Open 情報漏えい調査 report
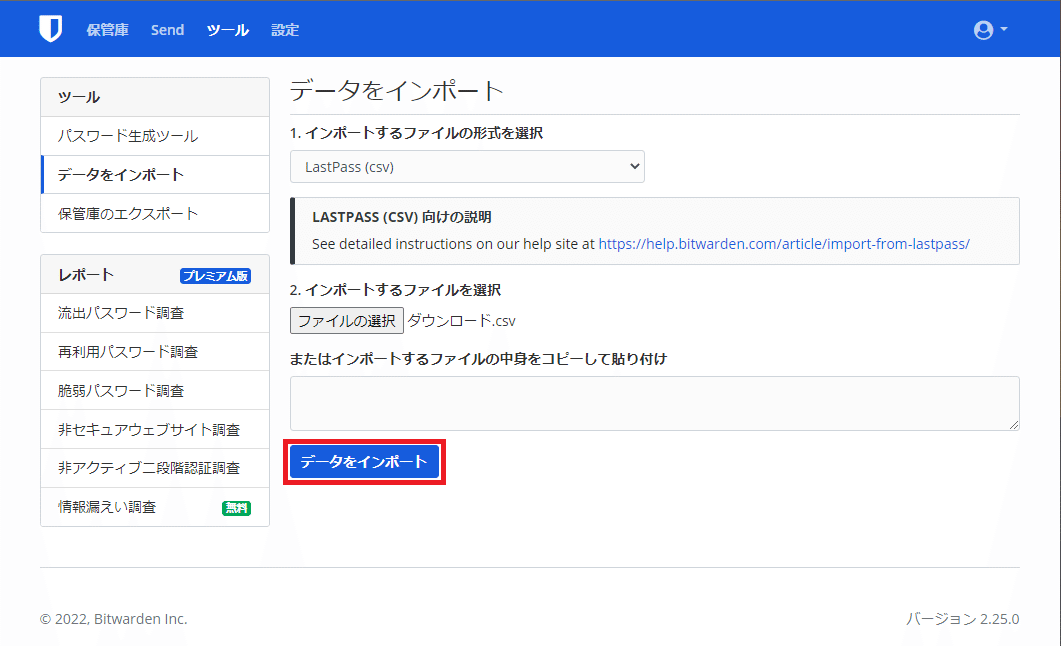 pyautogui.click(x=155, y=507)
